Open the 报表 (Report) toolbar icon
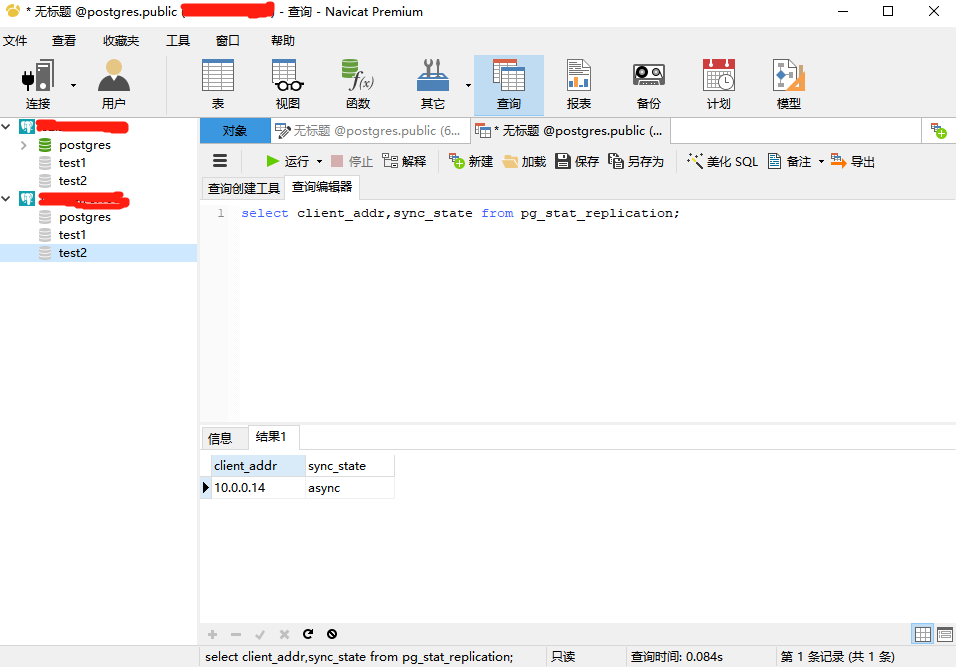The image size is (956, 667). click(x=578, y=84)
